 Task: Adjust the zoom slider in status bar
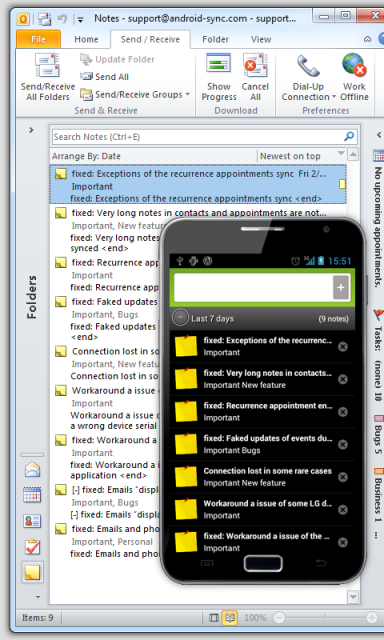(325, 617)
